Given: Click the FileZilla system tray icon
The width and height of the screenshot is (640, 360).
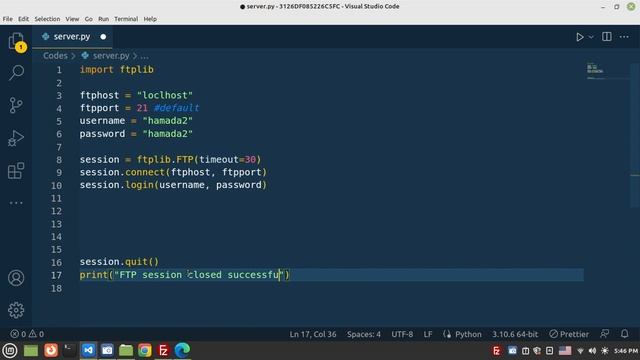Looking at the screenshot, I should [497, 351].
